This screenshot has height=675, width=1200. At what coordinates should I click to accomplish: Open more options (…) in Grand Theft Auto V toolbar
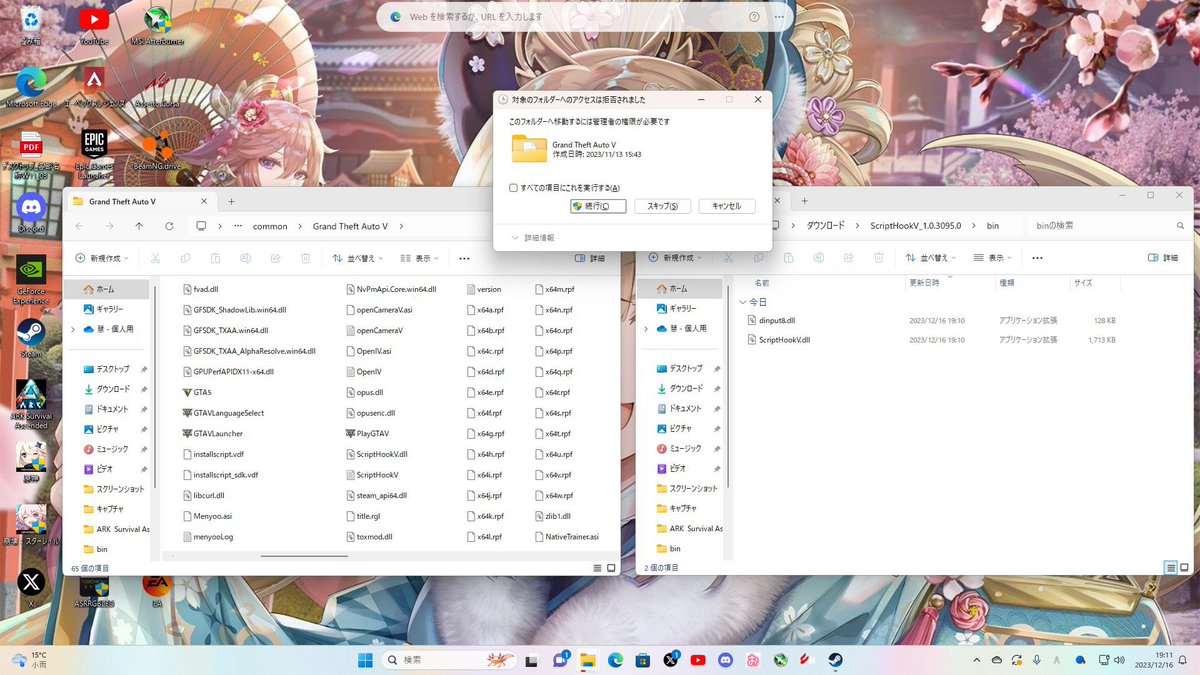pyautogui.click(x=464, y=258)
